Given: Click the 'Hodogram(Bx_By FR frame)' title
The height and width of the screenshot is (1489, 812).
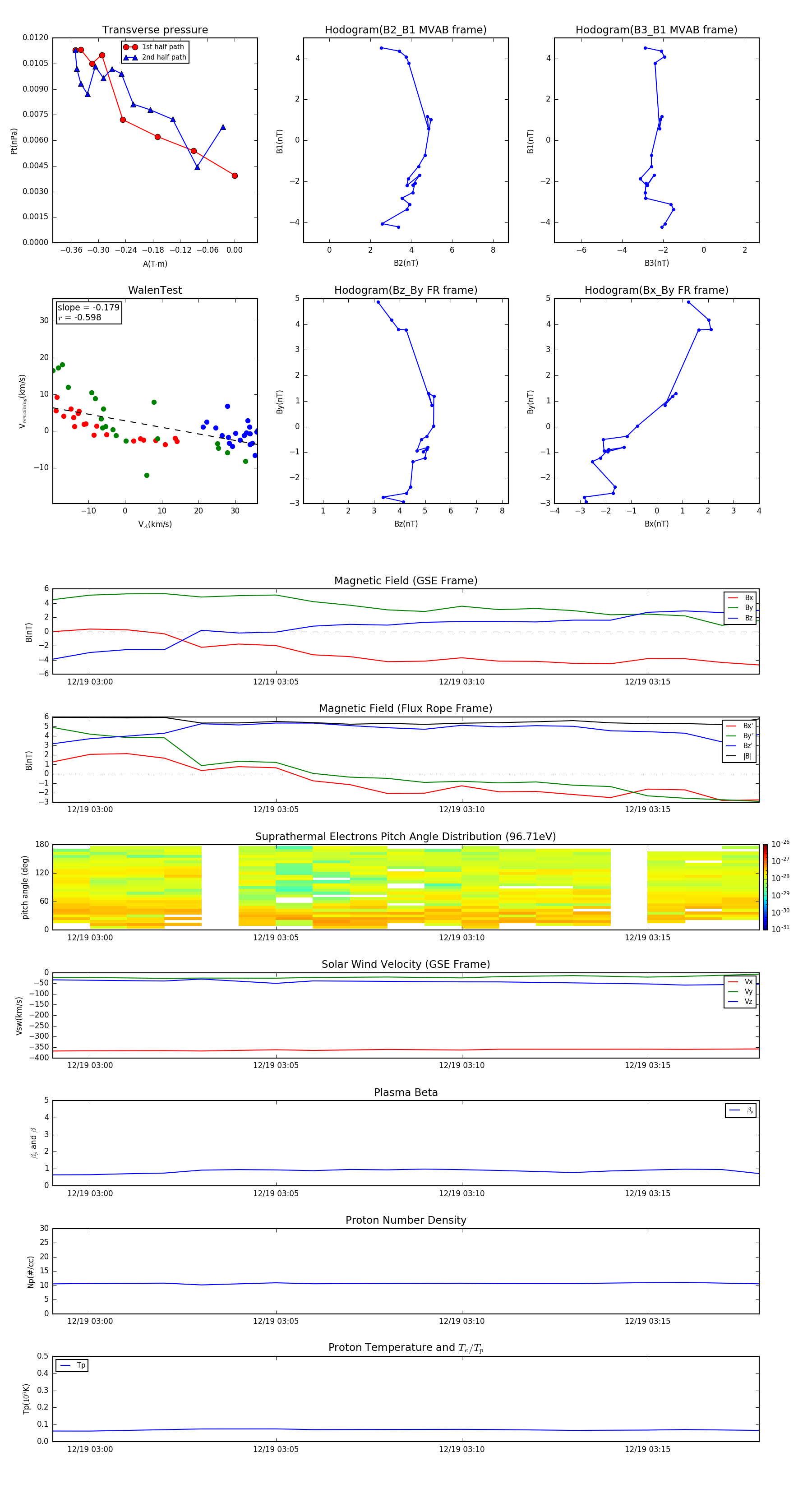Looking at the screenshot, I should pyautogui.click(x=656, y=290).
